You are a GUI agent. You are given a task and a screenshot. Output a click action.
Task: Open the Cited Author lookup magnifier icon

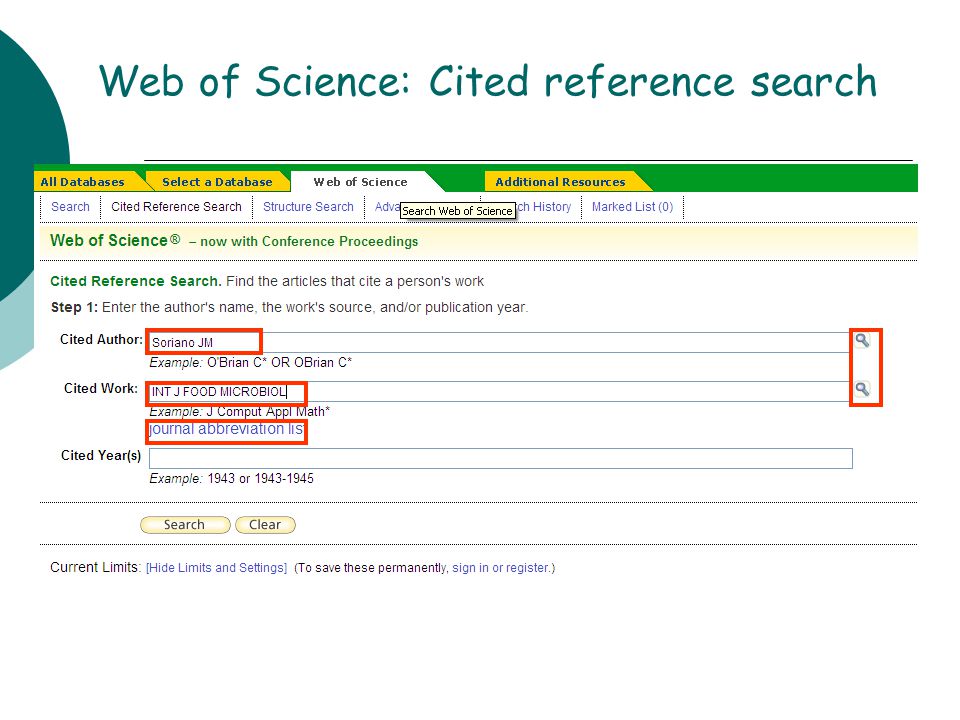862,340
